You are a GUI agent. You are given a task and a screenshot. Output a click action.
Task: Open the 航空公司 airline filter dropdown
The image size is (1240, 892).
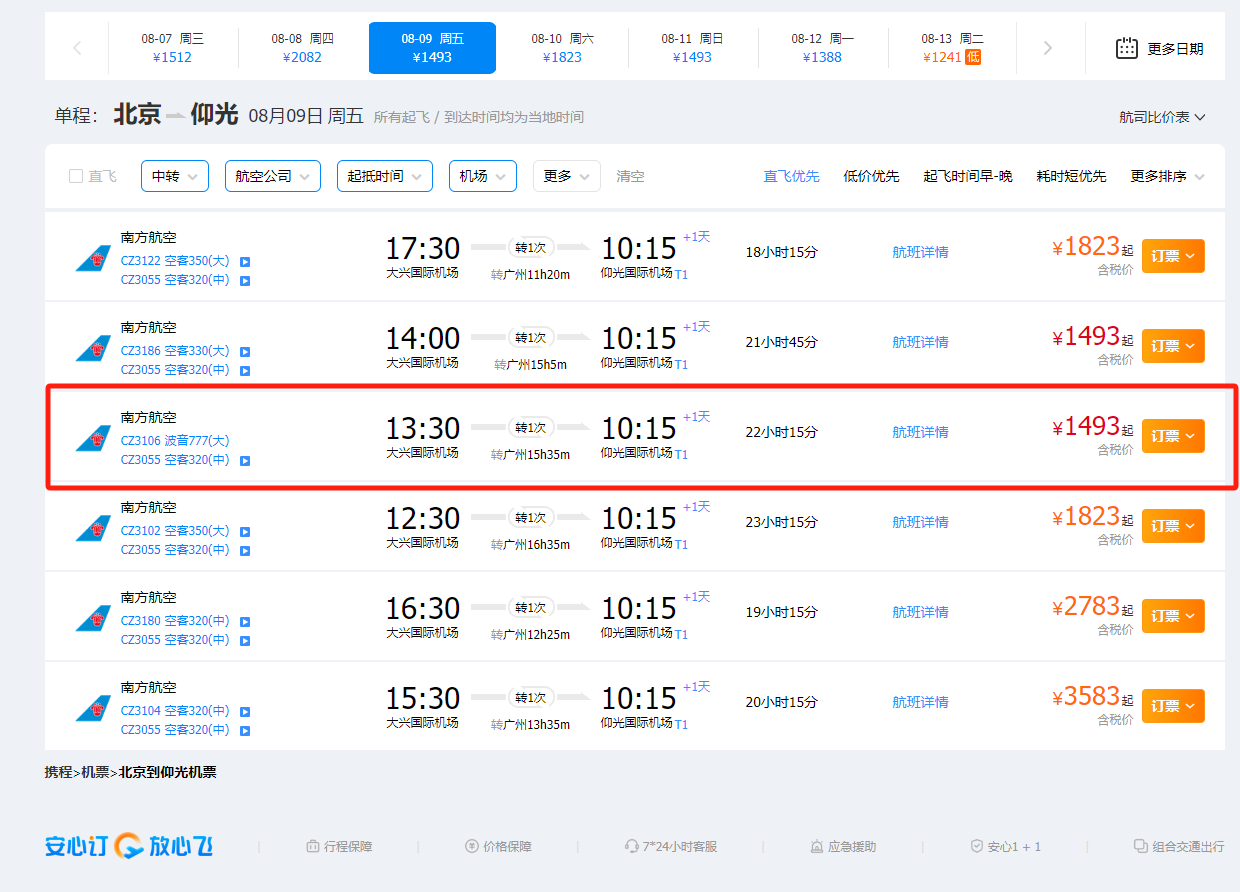point(272,176)
